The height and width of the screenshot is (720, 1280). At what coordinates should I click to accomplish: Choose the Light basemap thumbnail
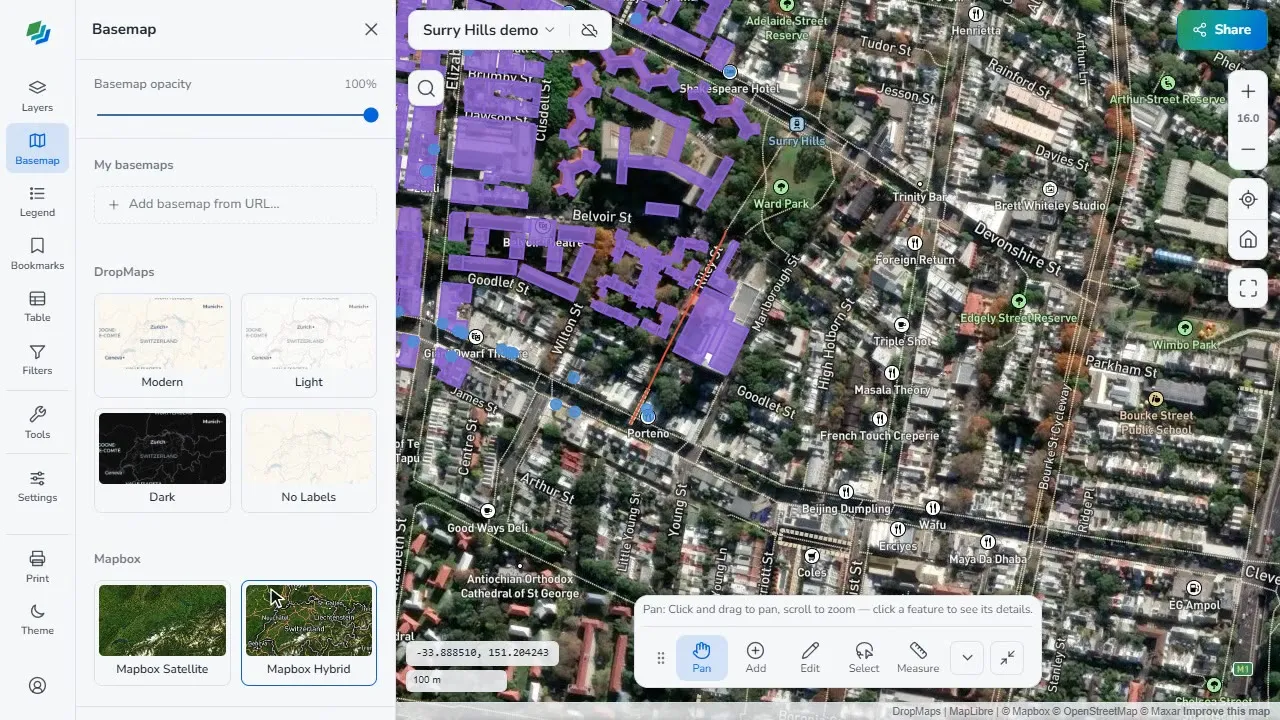point(309,344)
